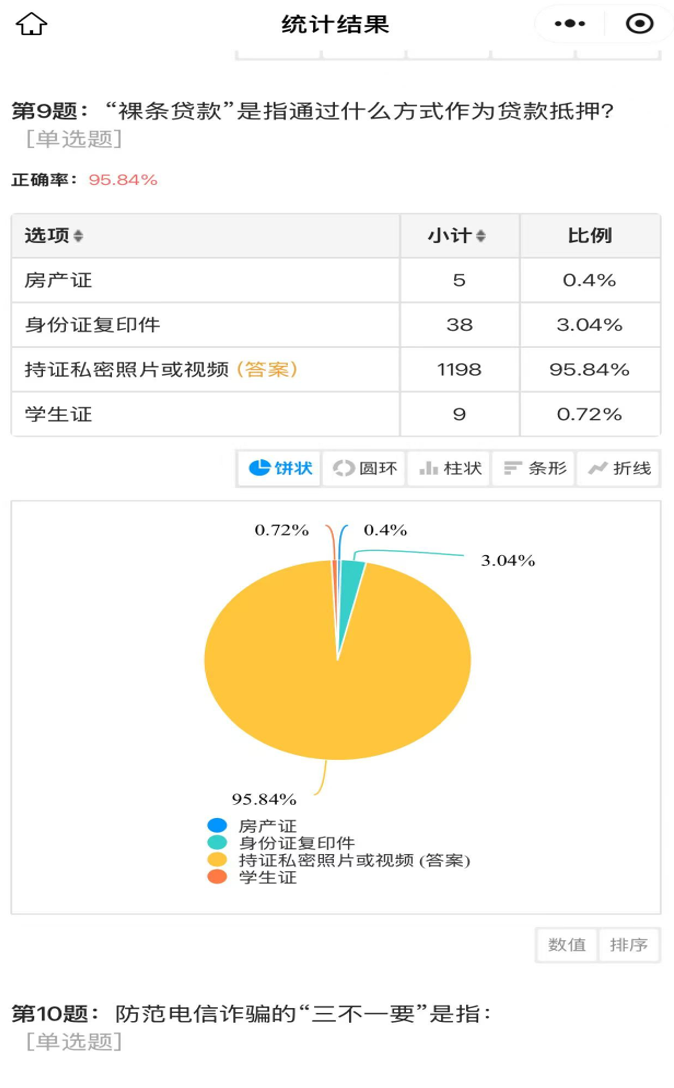The width and height of the screenshot is (674, 1088).
Task: Toggle 学生证 orange legend entry
Action: click(253, 877)
